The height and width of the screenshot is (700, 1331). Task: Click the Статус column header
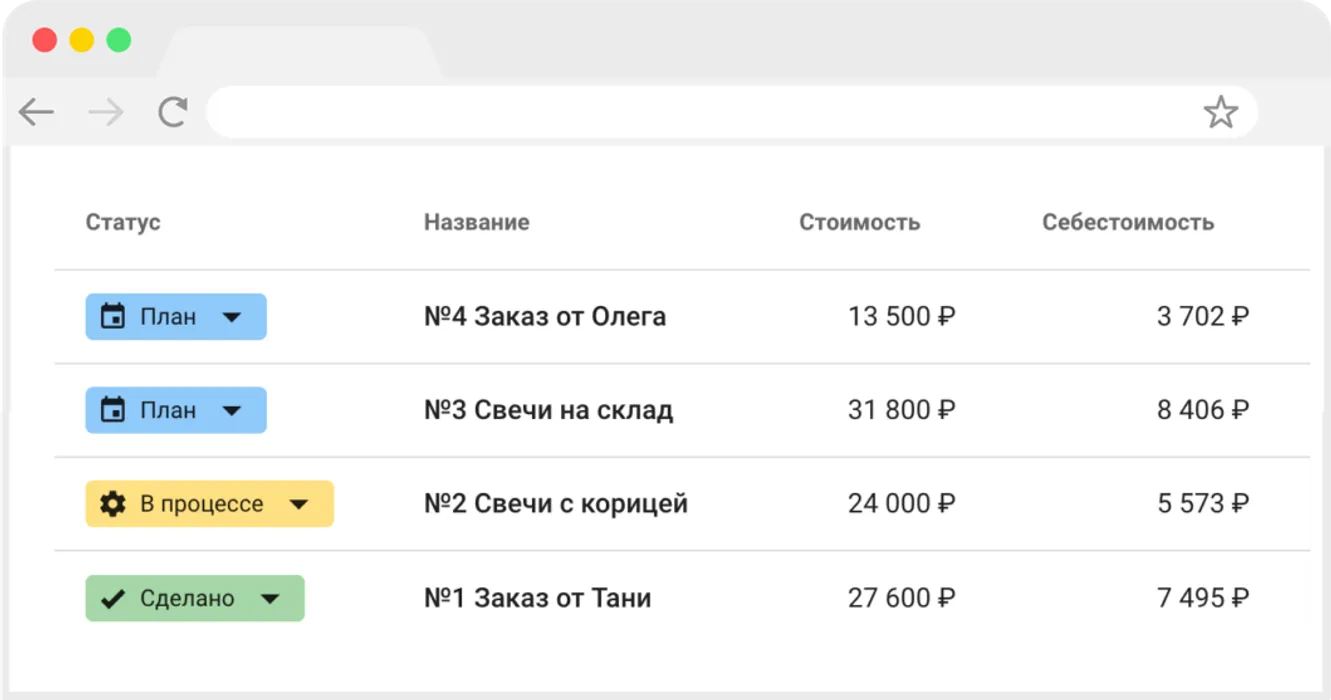point(123,222)
